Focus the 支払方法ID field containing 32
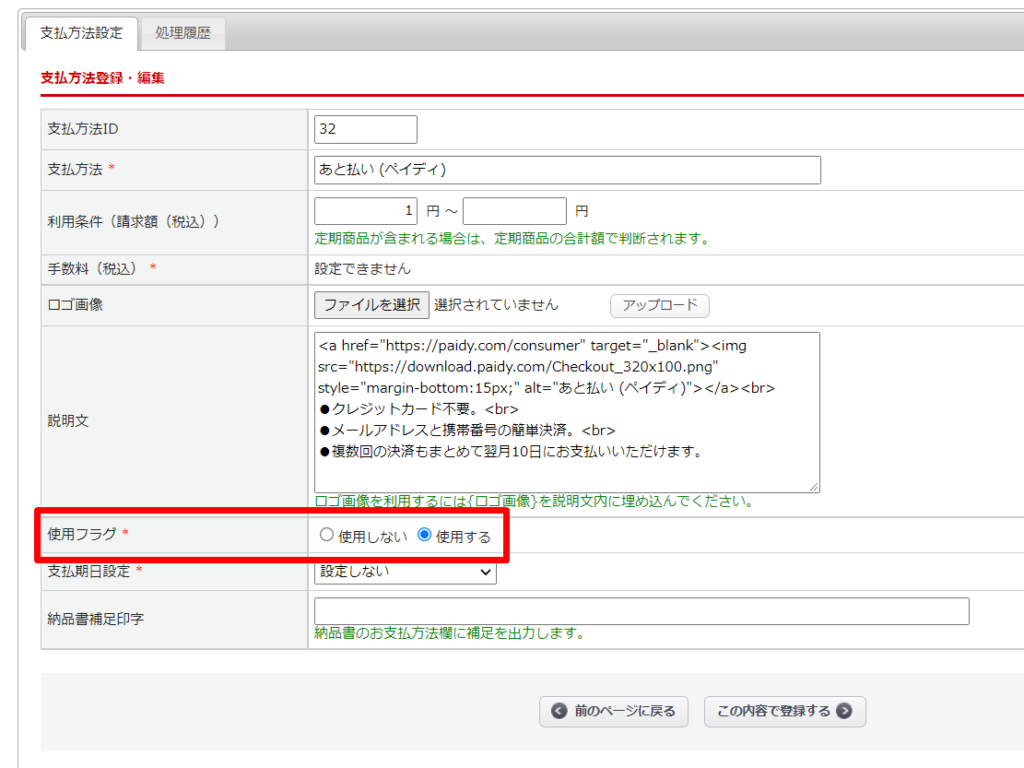Image resolution: width=1024 pixels, height=768 pixels. click(365, 130)
